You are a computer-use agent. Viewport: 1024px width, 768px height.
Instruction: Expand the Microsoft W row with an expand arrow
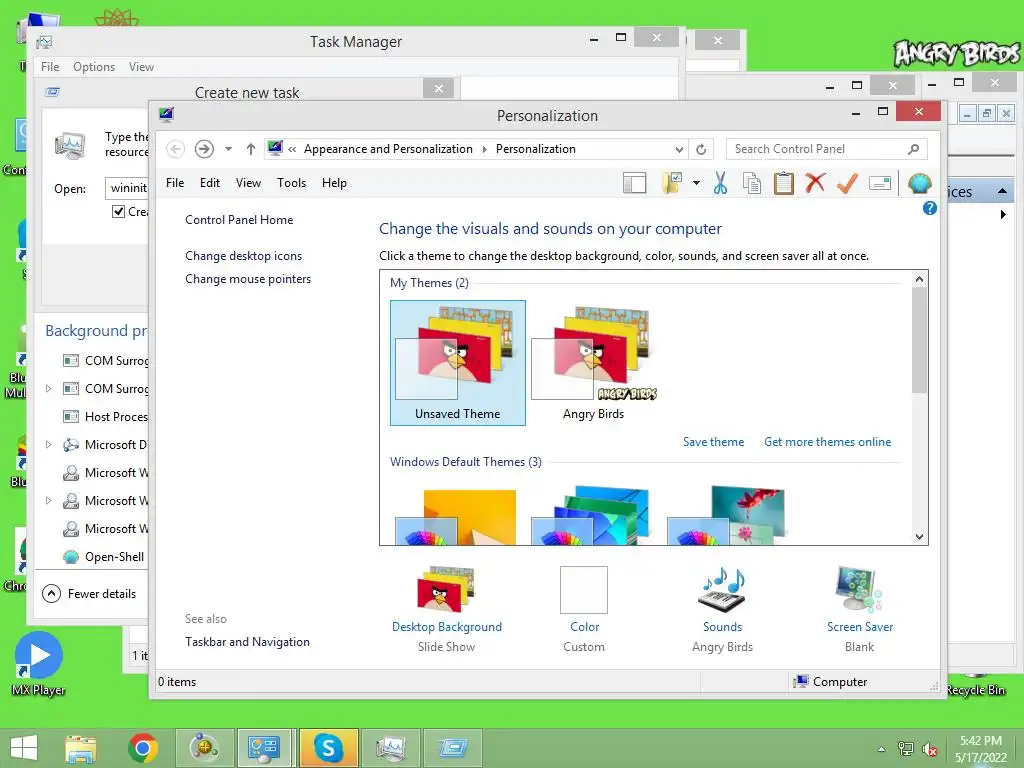[x=48, y=501]
